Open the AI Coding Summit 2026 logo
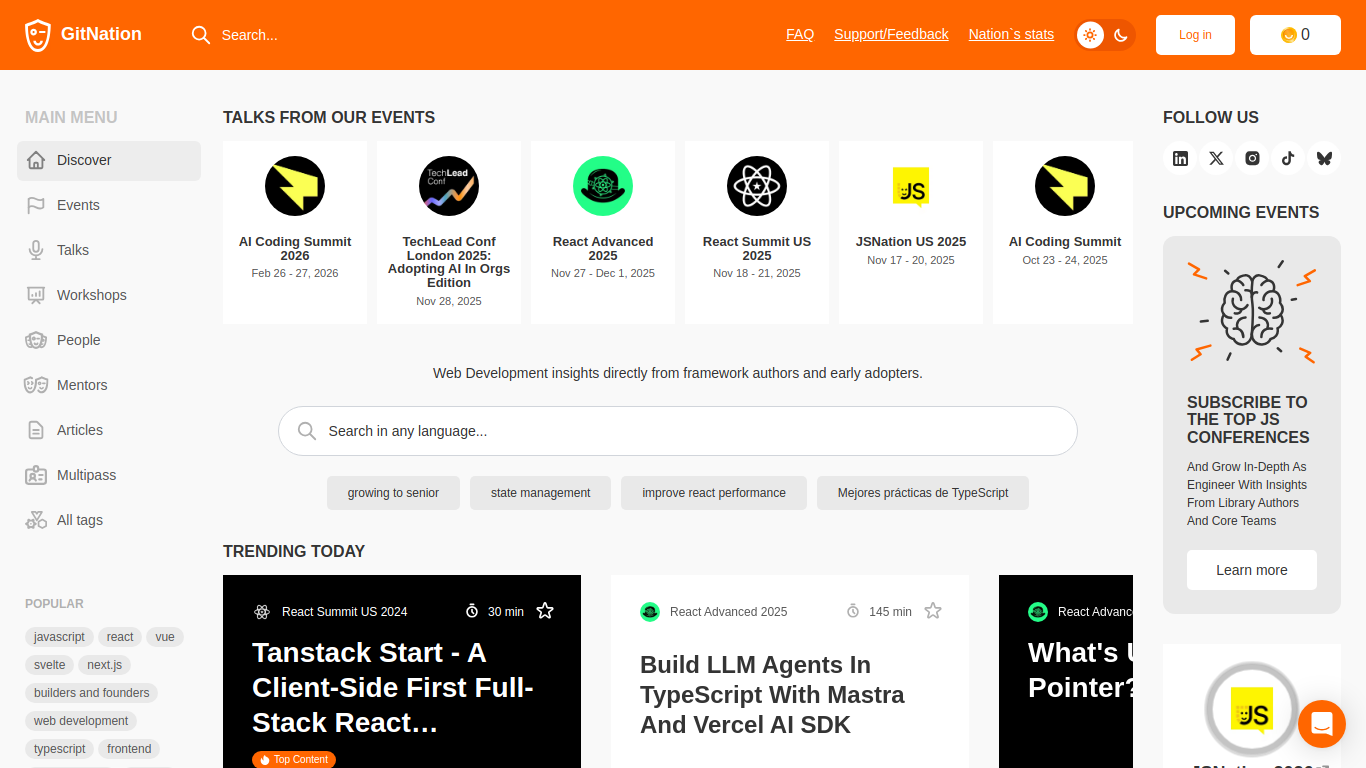This screenshot has height=768, width=1366. pyautogui.click(x=295, y=186)
